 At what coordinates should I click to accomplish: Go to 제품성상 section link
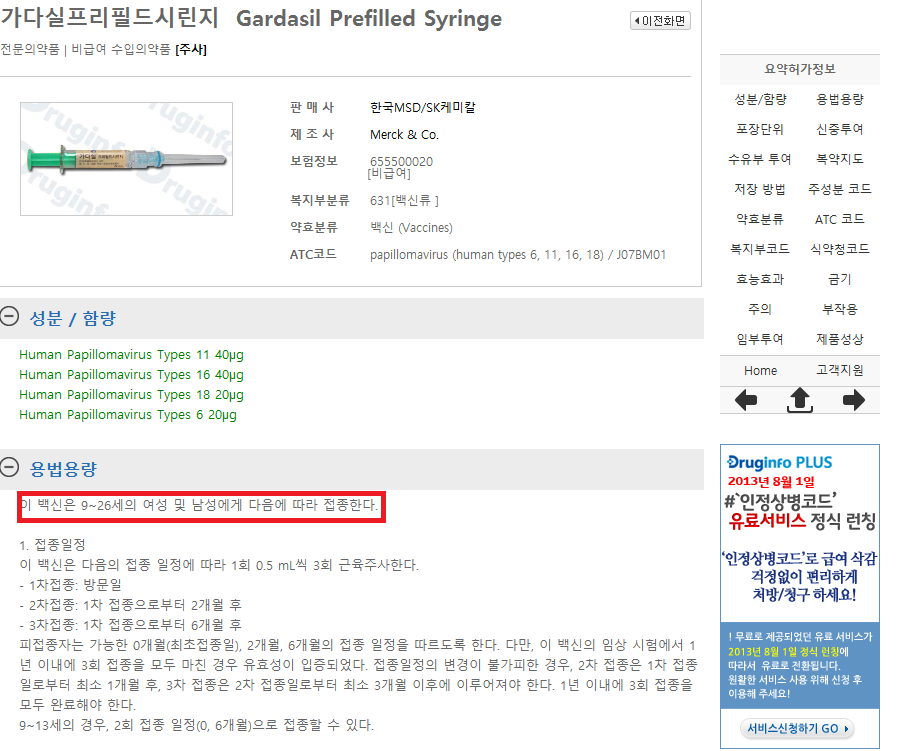pyautogui.click(x=839, y=339)
